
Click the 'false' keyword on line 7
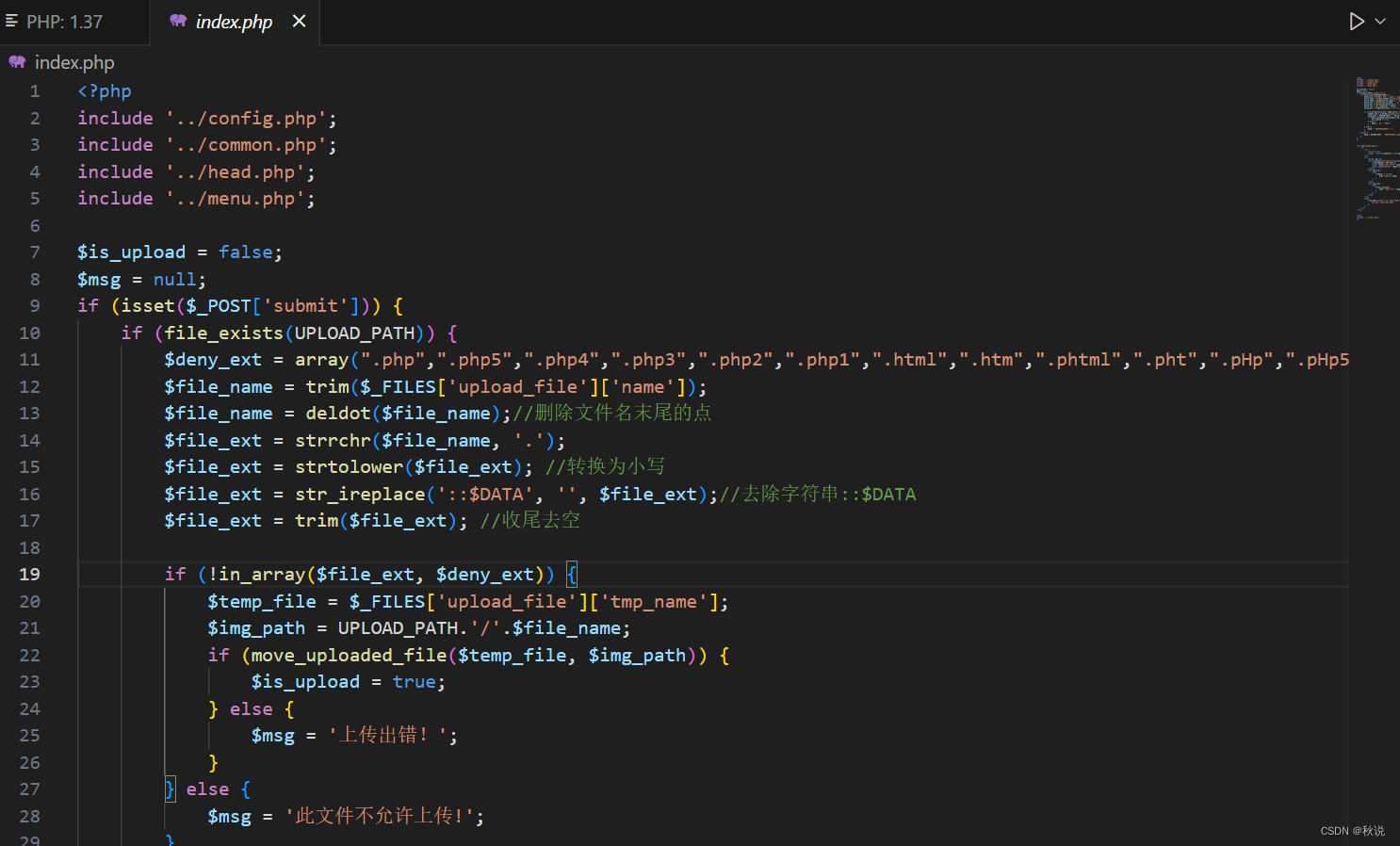point(246,252)
